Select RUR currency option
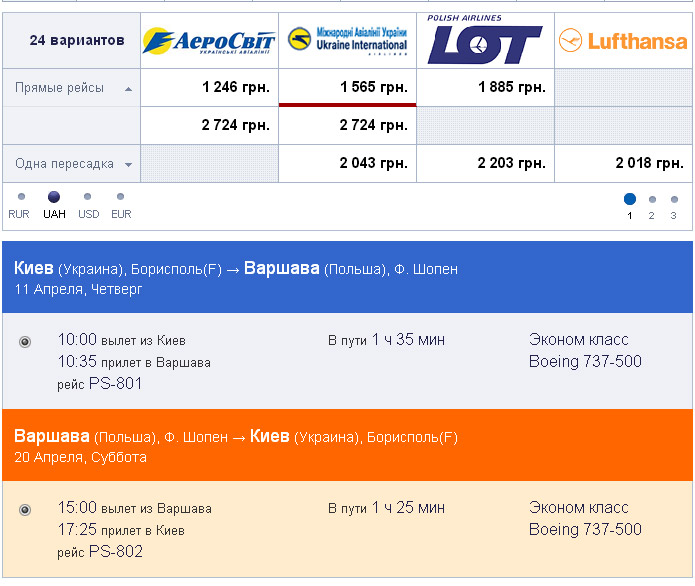 (19, 198)
